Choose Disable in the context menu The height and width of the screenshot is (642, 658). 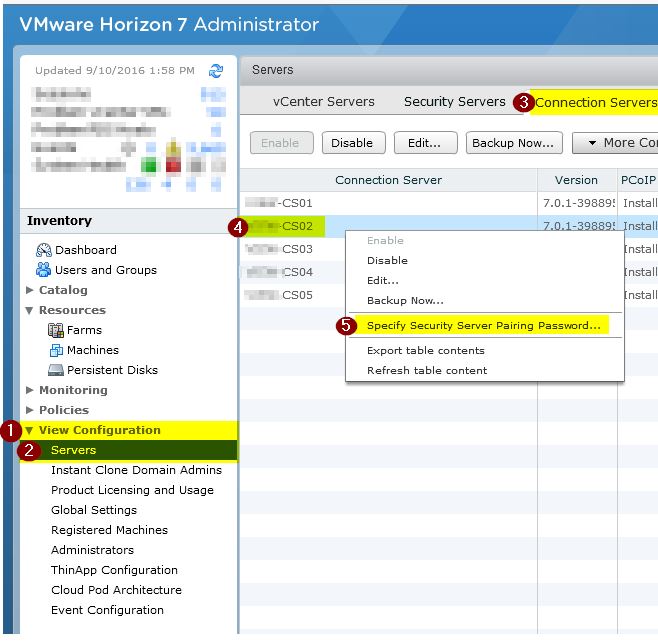pyautogui.click(x=387, y=261)
